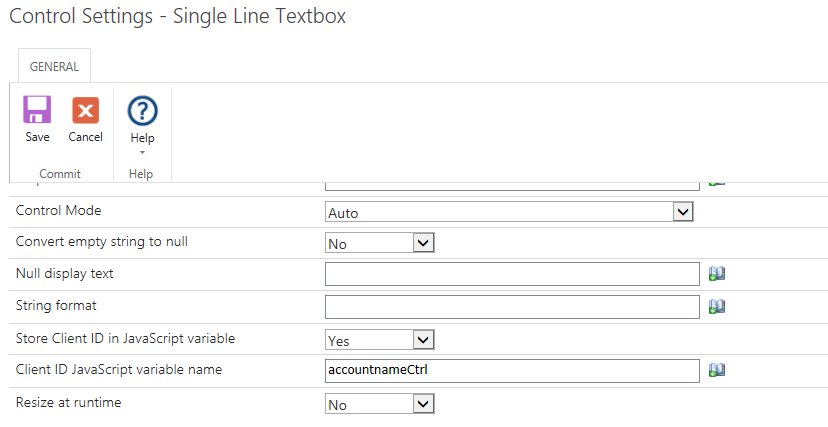Focus the String format text box
This screenshot has height=427, width=828.
[512, 306]
